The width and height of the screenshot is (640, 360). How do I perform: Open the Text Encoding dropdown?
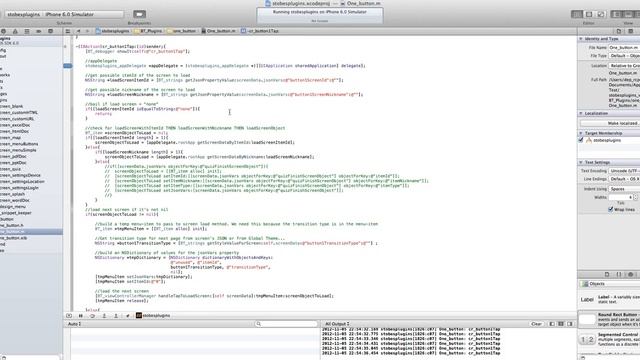pyautogui.click(x=624, y=171)
